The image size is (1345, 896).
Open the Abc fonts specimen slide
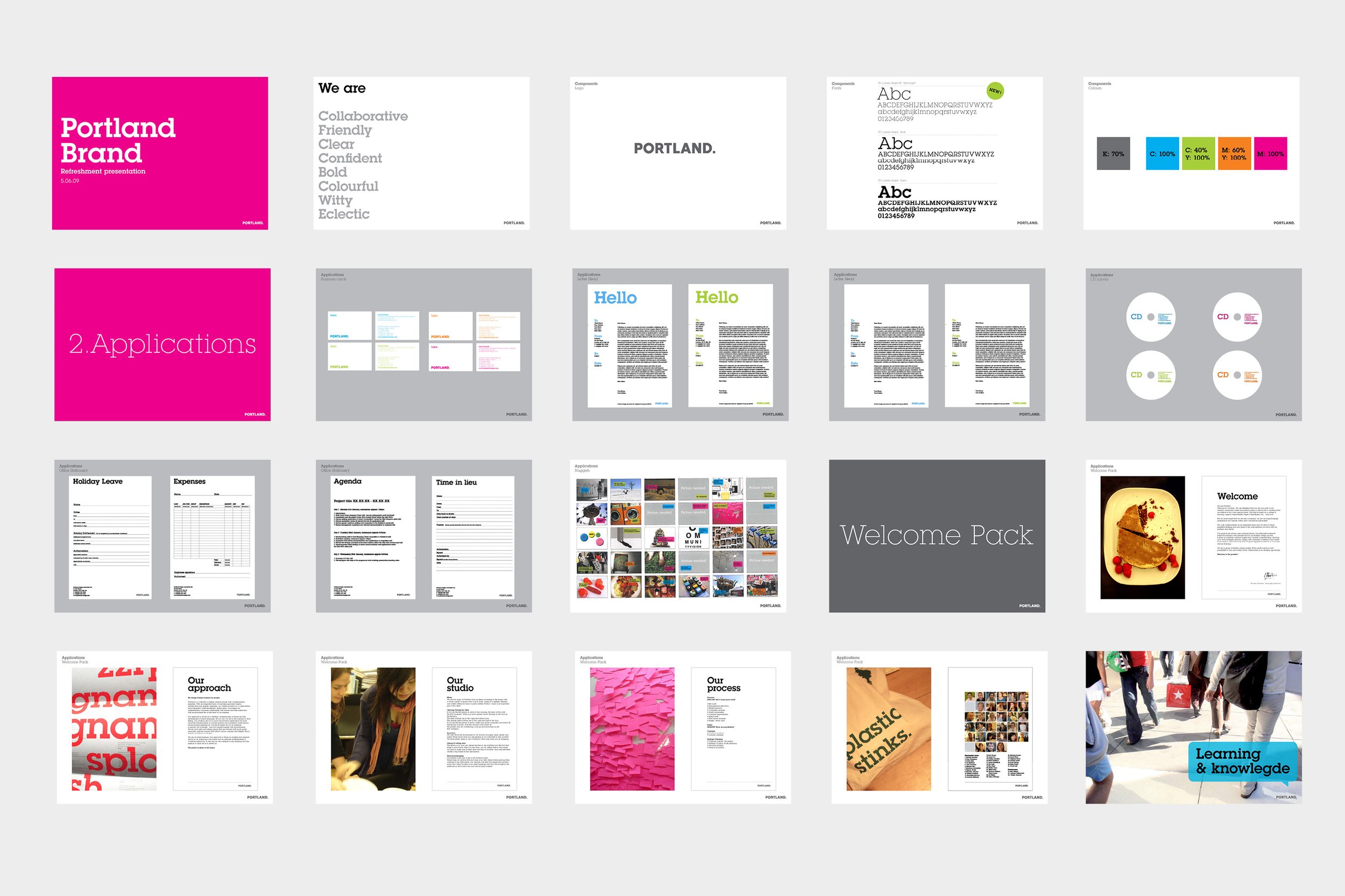click(x=935, y=153)
